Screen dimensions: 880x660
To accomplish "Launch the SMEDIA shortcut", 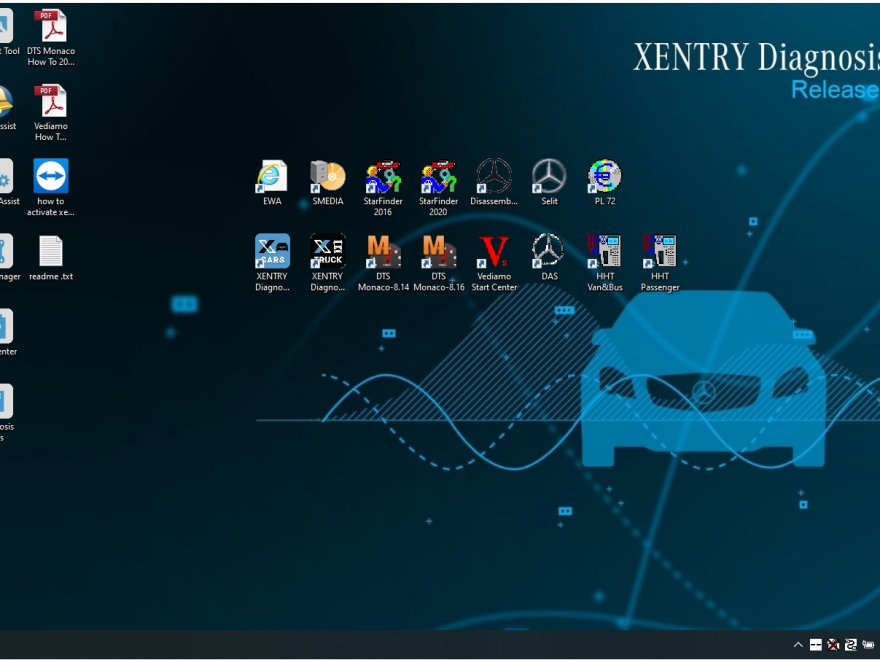I will [x=328, y=182].
